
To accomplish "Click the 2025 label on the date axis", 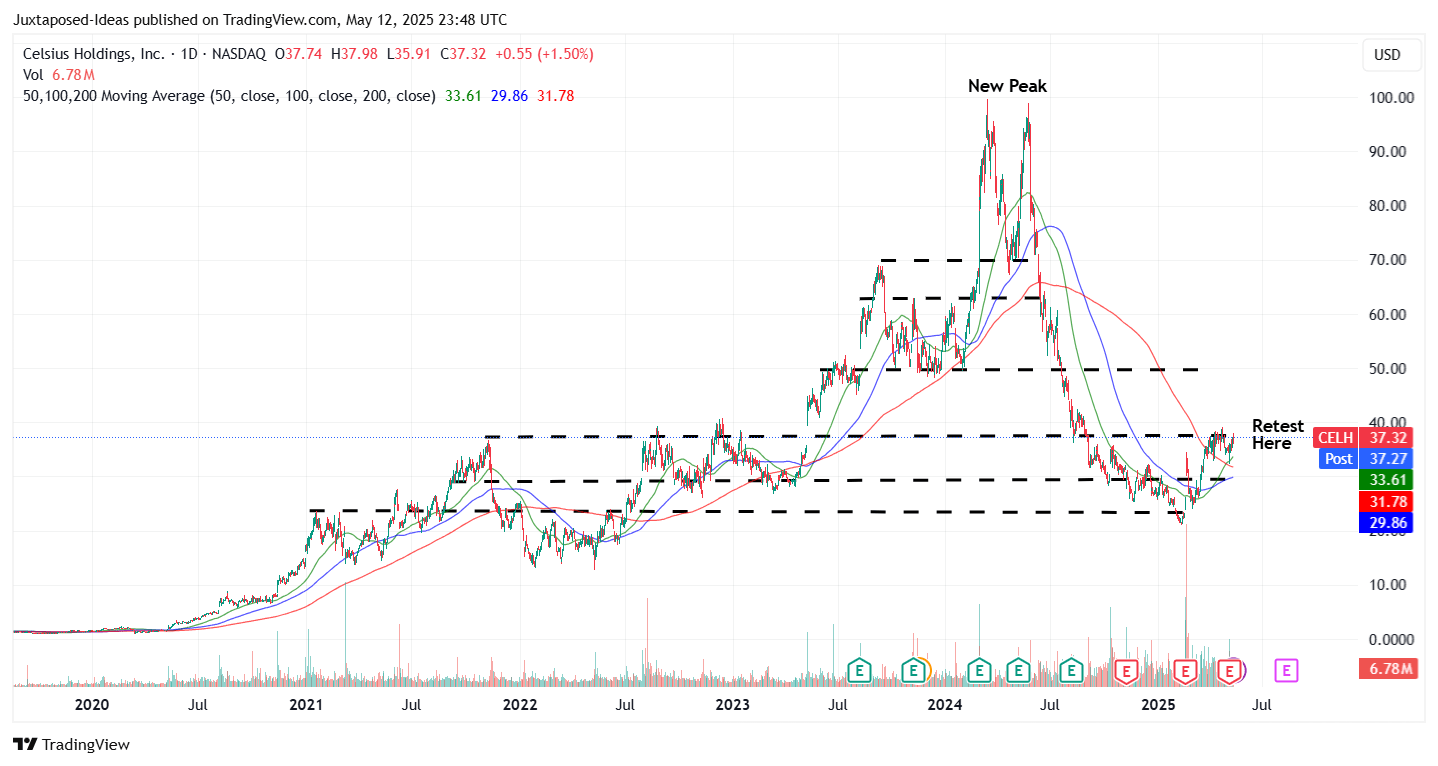I will click(x=1159, y=705).
